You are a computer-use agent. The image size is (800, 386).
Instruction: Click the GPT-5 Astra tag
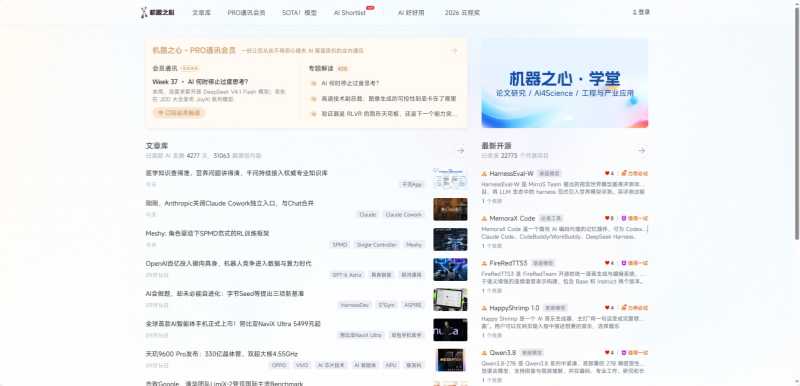[x=347, y=275]
